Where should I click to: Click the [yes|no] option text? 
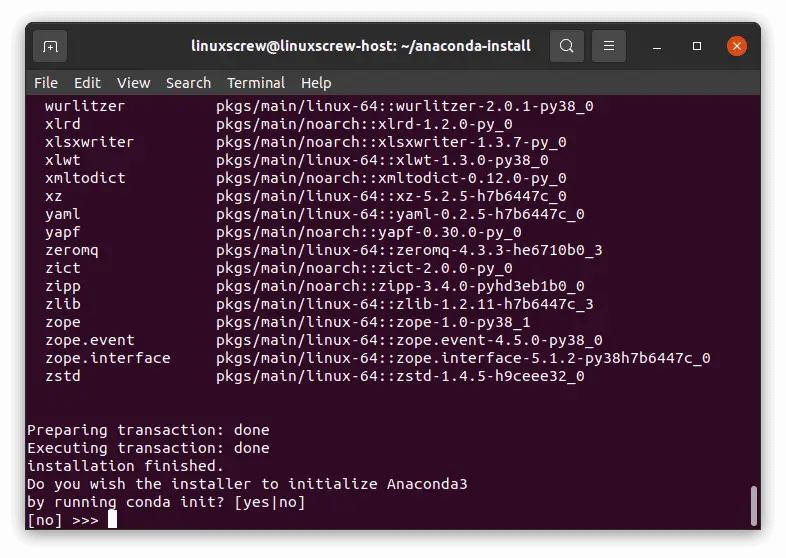click(270, 502)
